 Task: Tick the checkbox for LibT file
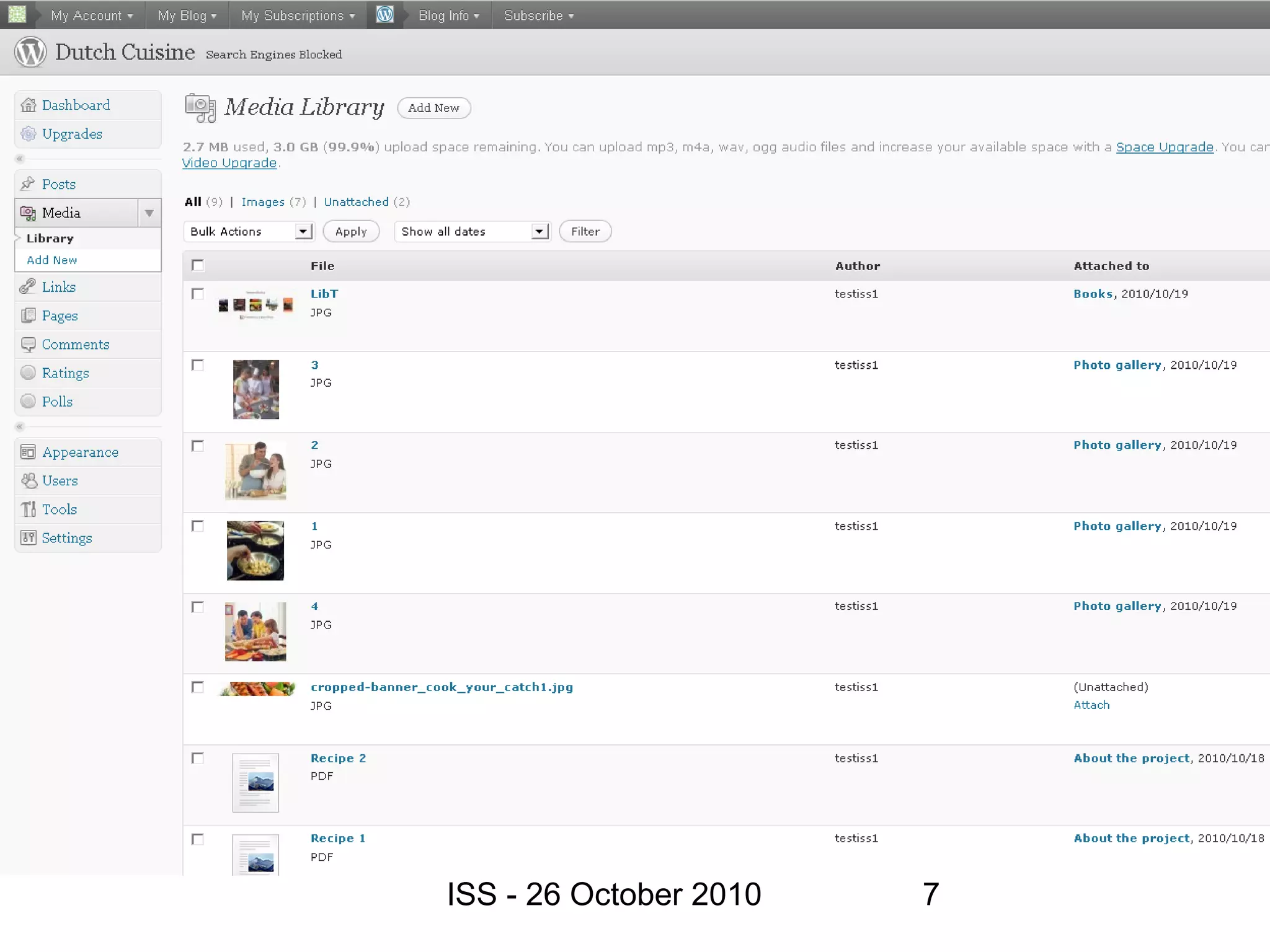[198, 294]
